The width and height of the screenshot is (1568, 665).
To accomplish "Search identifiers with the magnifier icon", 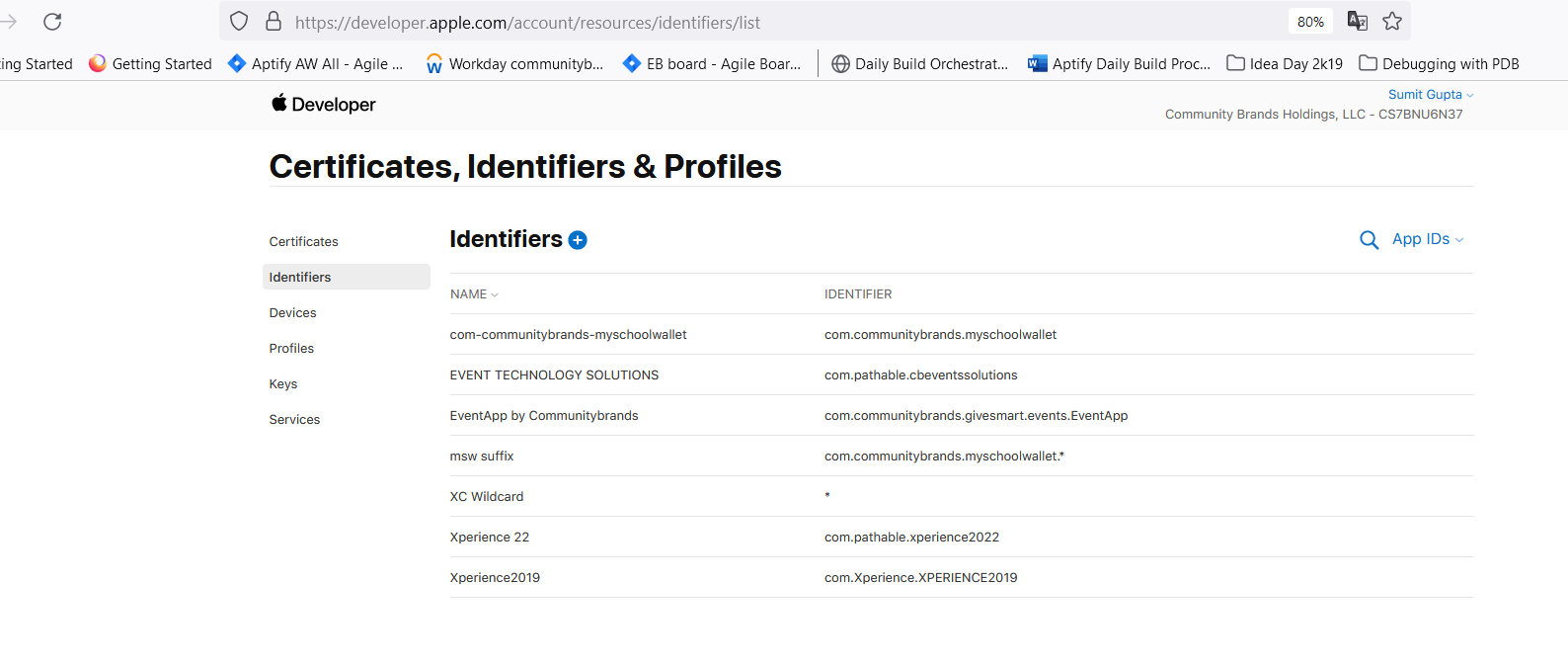I will coord(1369,240).
